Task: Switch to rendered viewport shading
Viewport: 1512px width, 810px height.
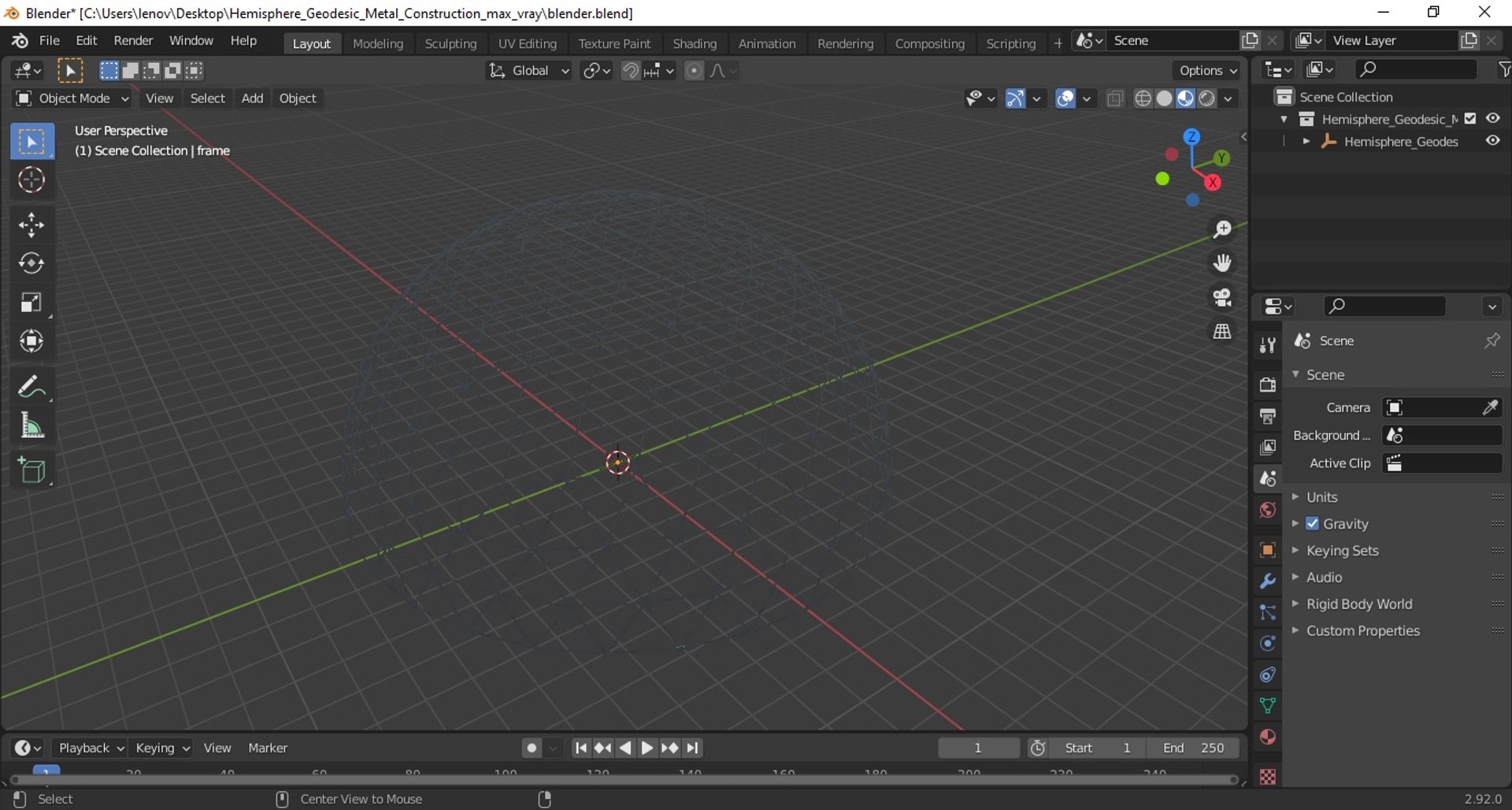Action: (1206, 98)
